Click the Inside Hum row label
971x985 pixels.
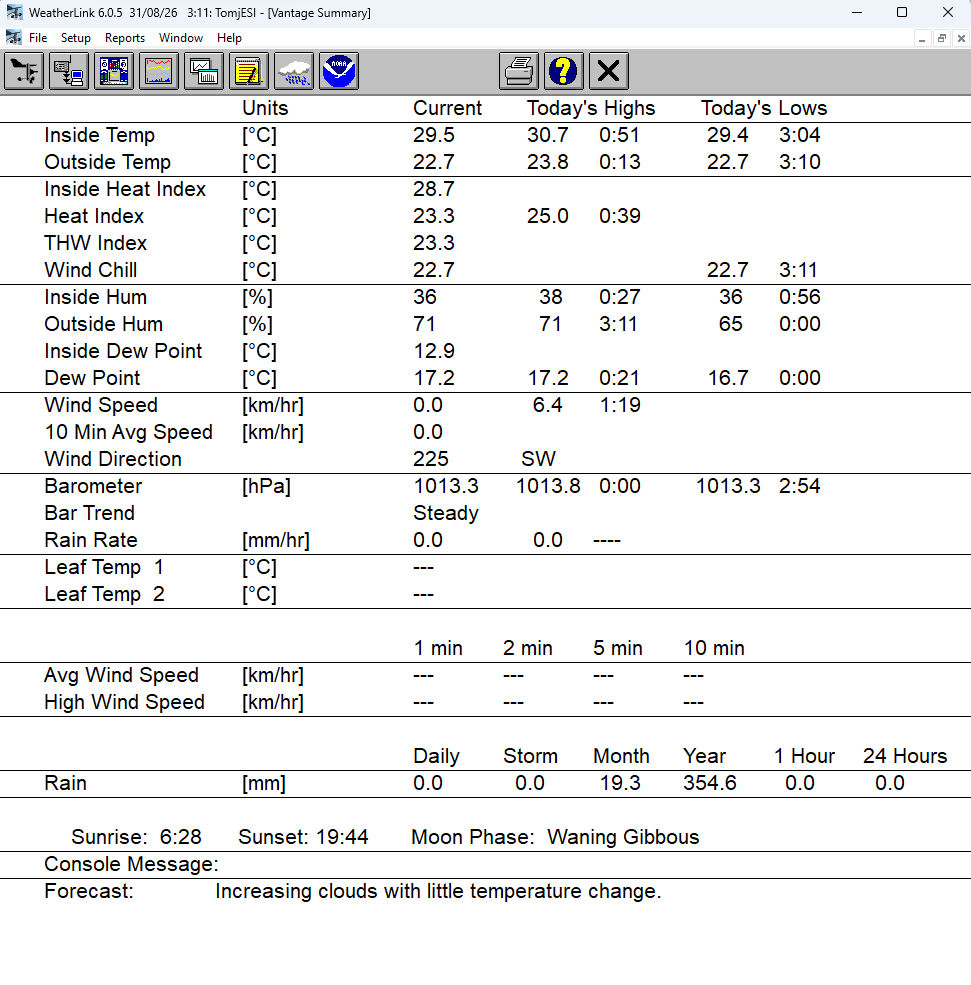[95, 297]
